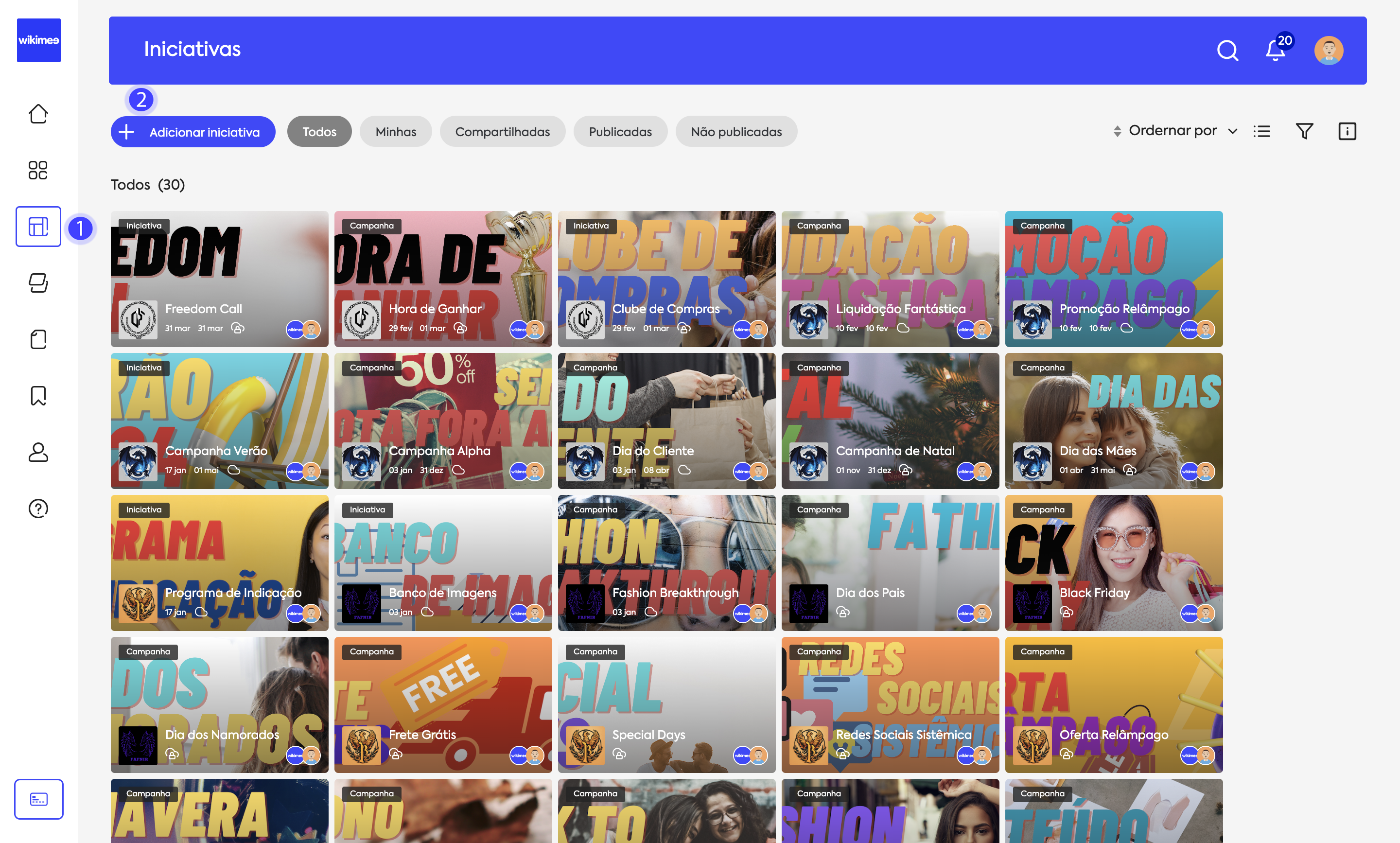Open the info panel icon

point(1347,131)
